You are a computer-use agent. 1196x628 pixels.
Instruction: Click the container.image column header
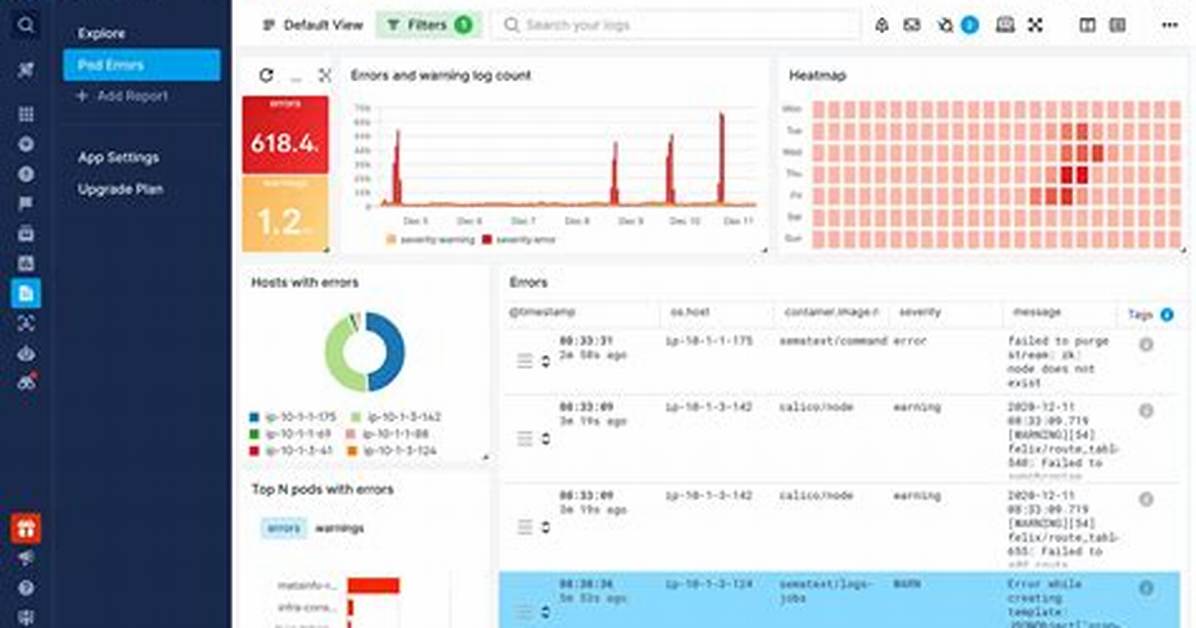[831, 312]
